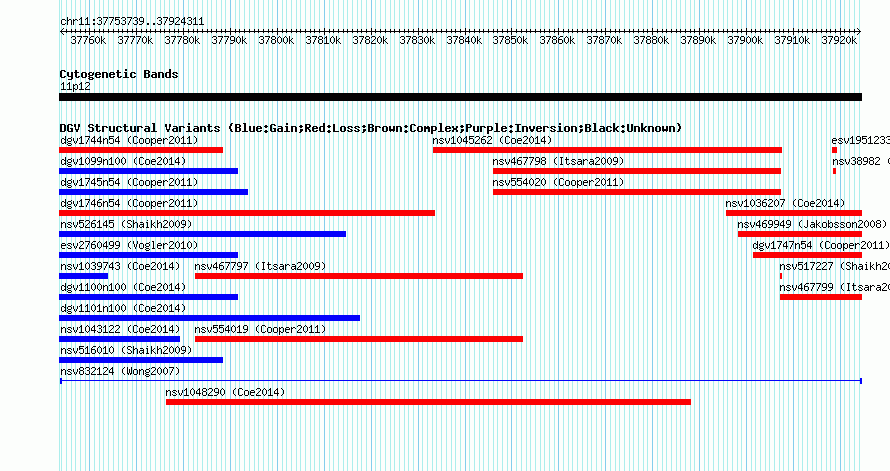Click the red bar under nsv467798
Image resolution: width=890 pixels, height=471 pixels.
pyautogui.click(x=637, y=171)
